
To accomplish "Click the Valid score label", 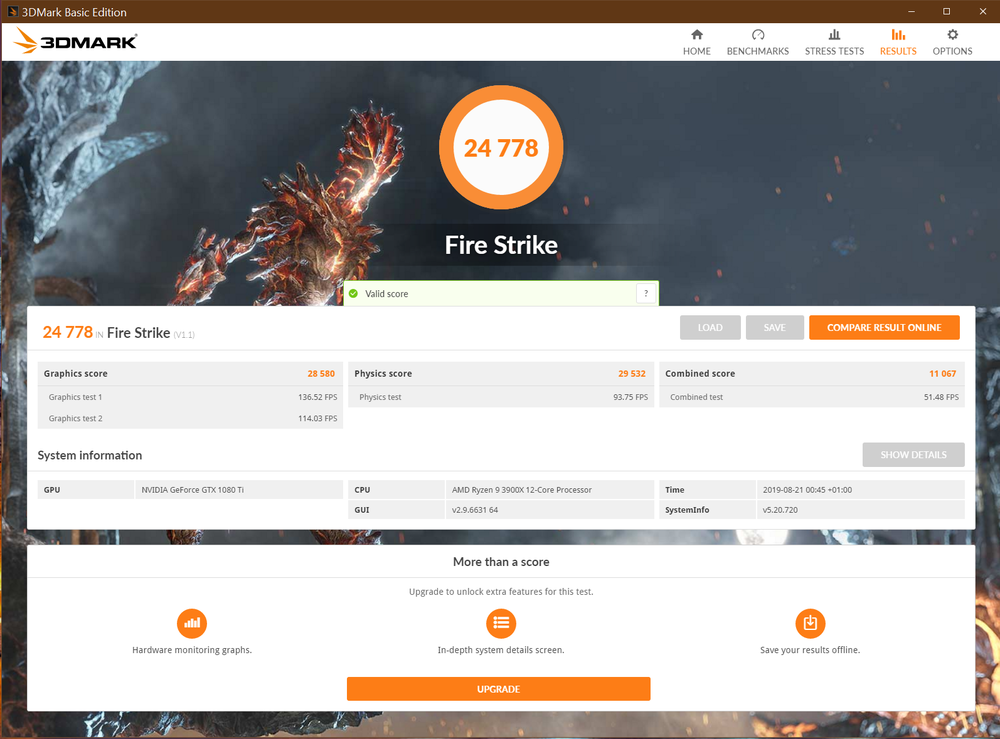I will (x=386, y=293).
